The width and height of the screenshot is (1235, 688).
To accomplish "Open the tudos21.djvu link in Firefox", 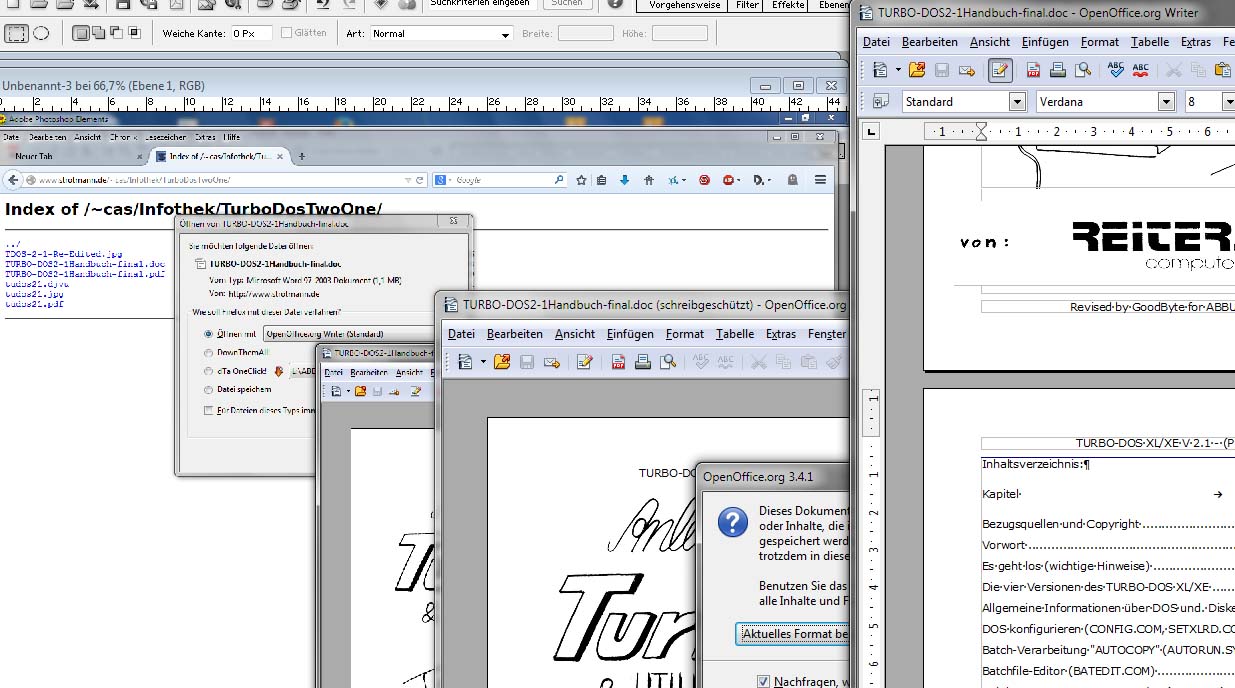I will (x=35, y=284).
